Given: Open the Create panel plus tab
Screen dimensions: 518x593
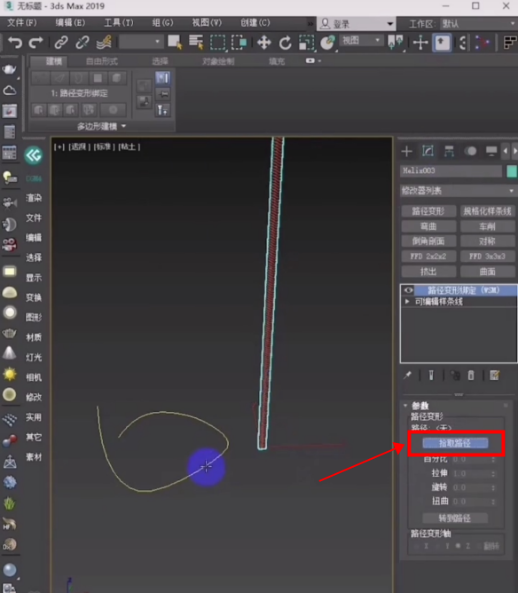Looking at the screenshot, I should (x=407, y=151).
